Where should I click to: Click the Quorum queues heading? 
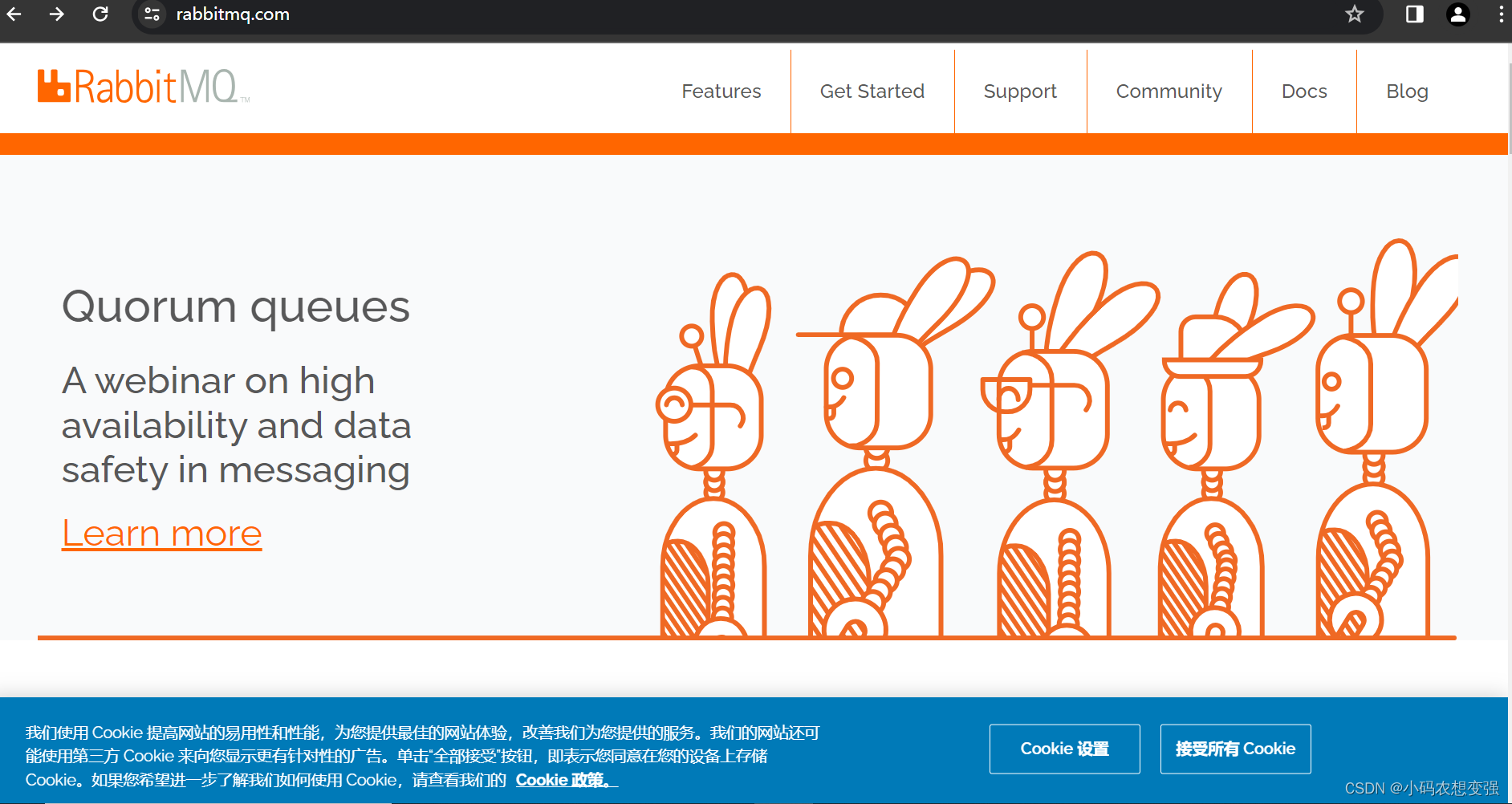click(x=236, y=308)
